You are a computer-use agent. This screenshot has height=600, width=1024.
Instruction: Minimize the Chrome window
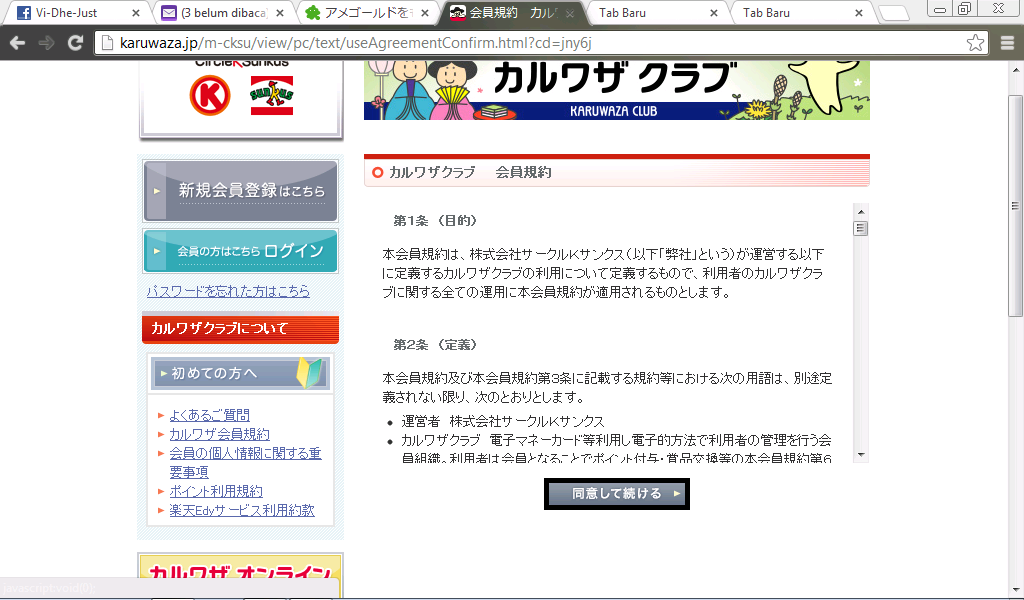click(x=940, y=9)
